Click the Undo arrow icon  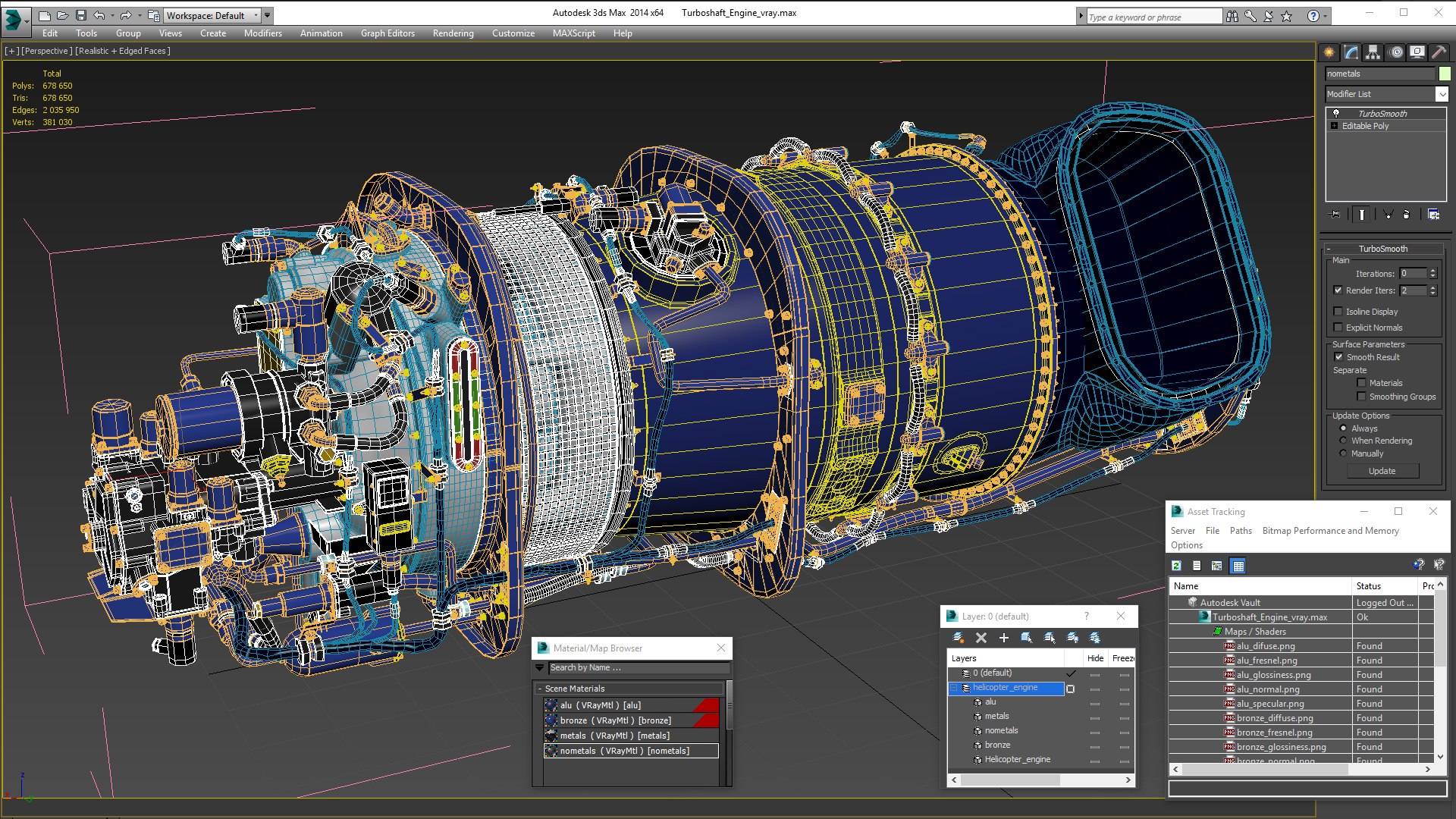coord(99,15)
